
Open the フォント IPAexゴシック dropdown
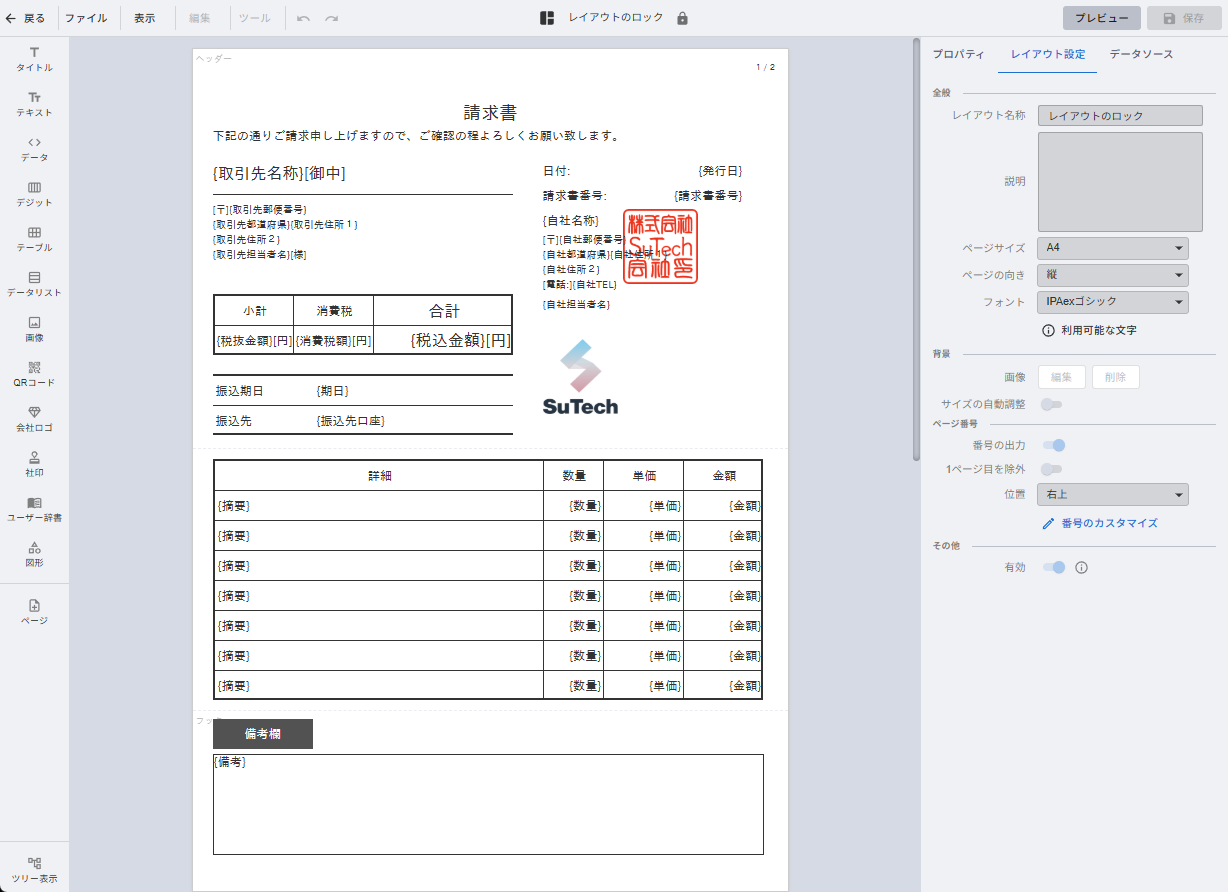(1112, 302)
